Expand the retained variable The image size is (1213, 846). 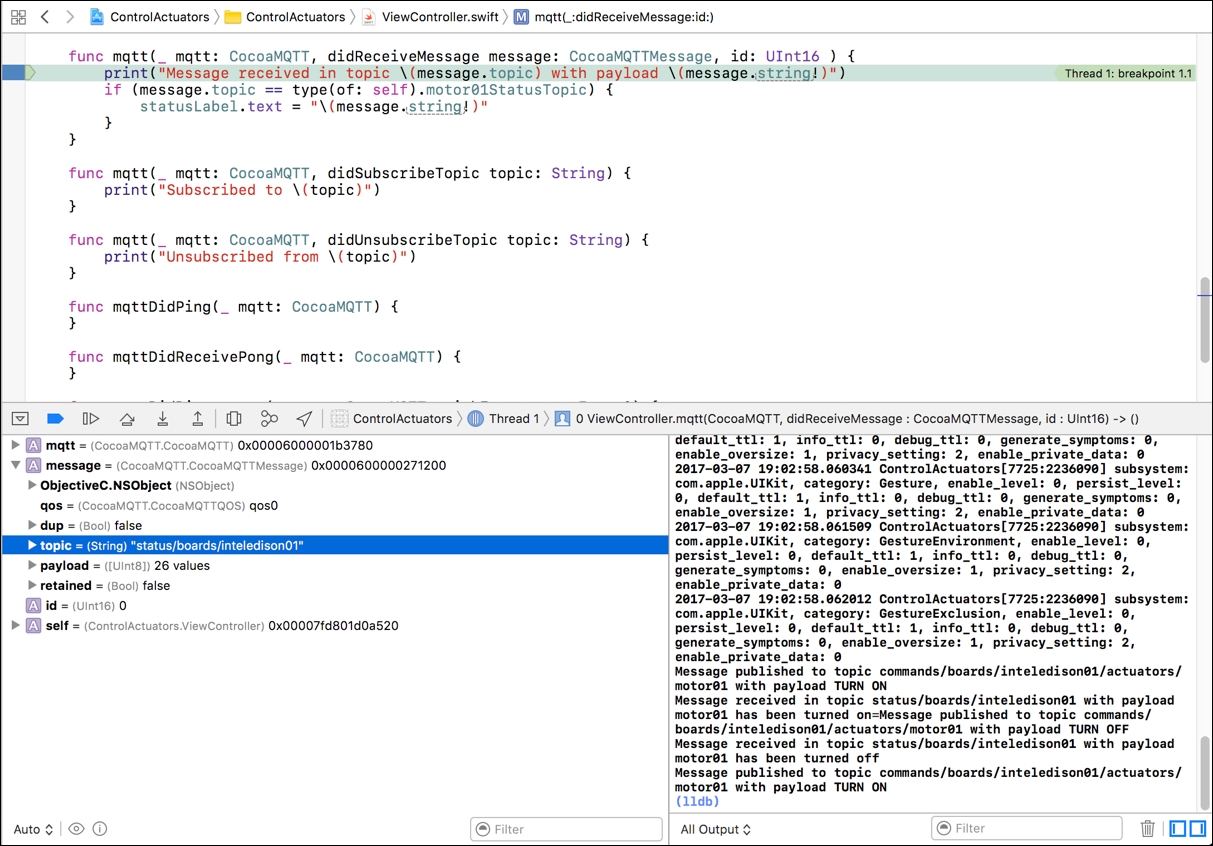32,585
